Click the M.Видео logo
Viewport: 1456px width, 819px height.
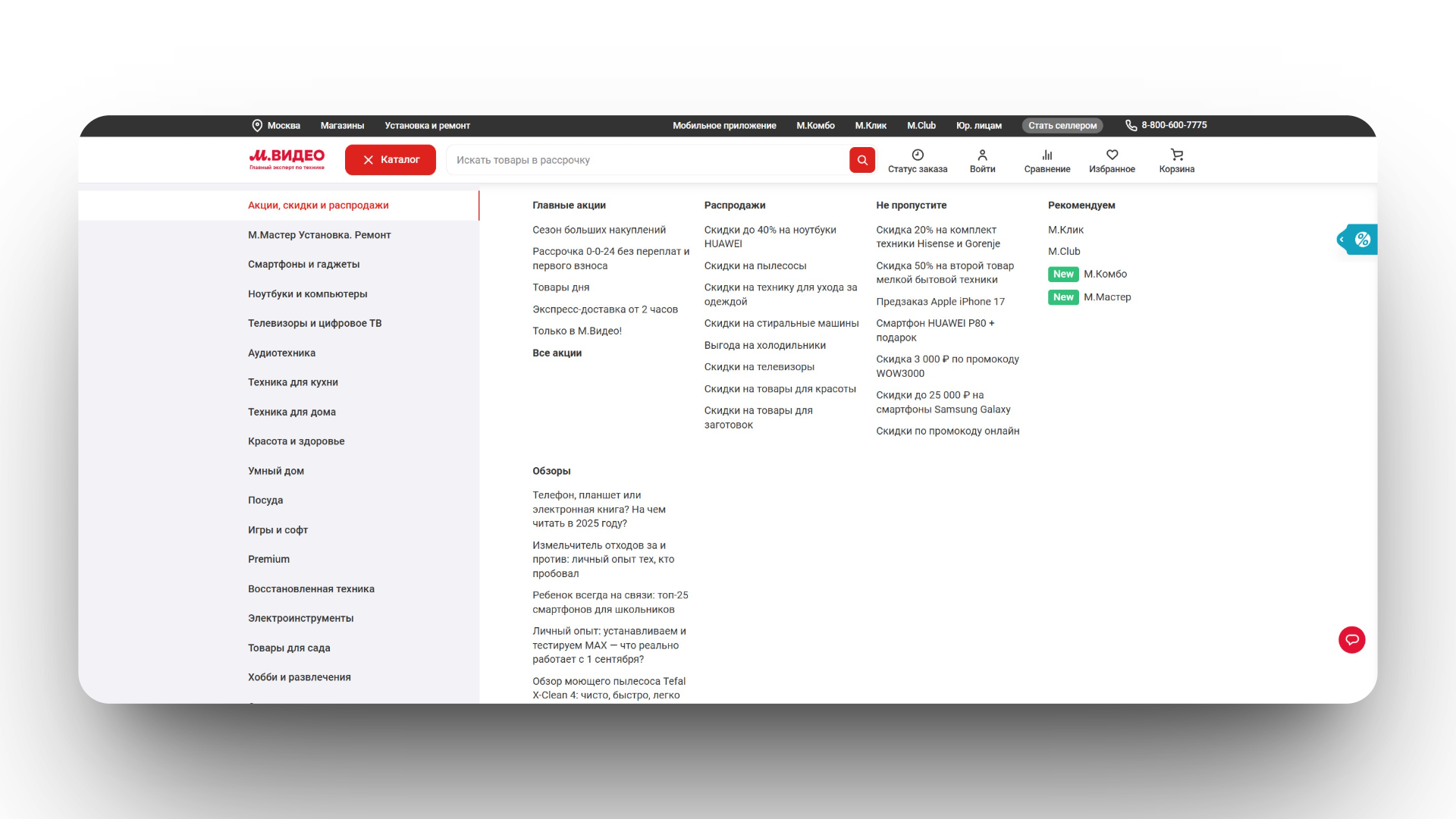(287, 159)
